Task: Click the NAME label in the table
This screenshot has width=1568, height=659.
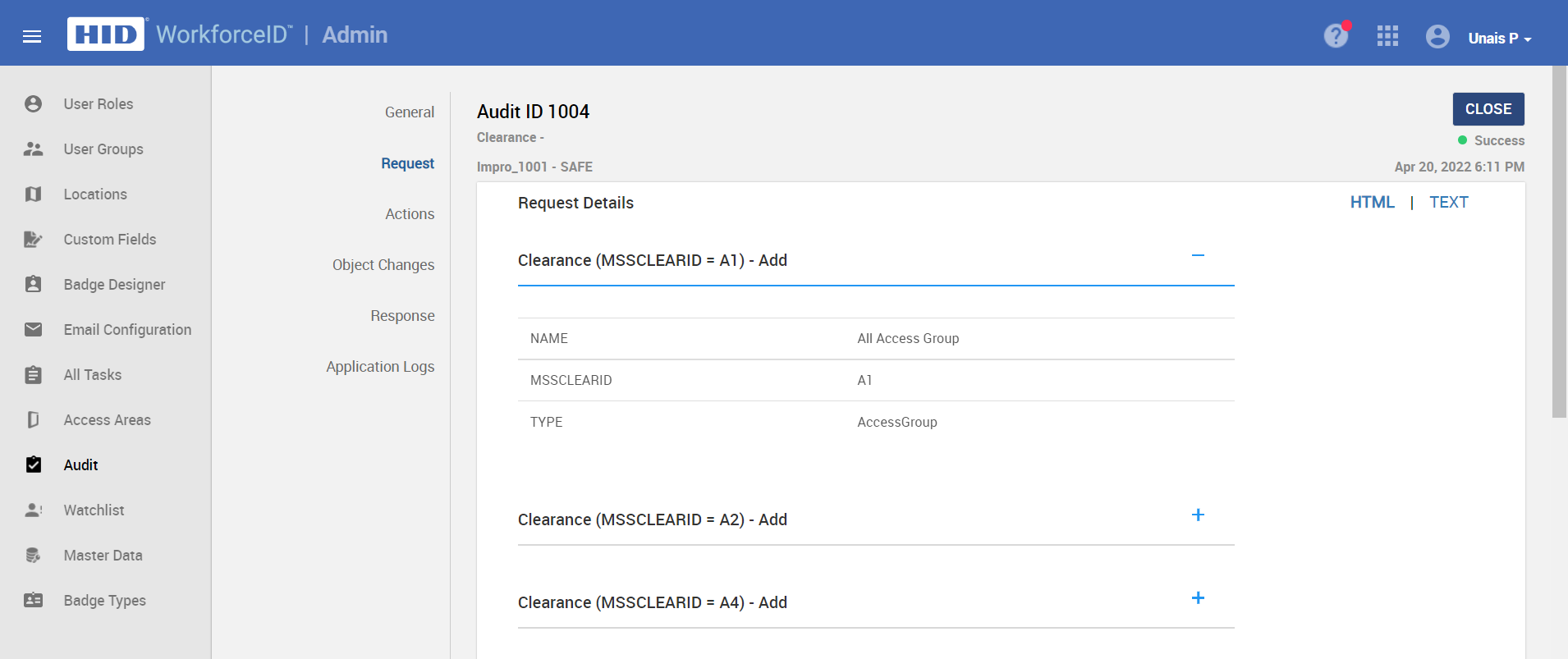Action: (549, 338)
